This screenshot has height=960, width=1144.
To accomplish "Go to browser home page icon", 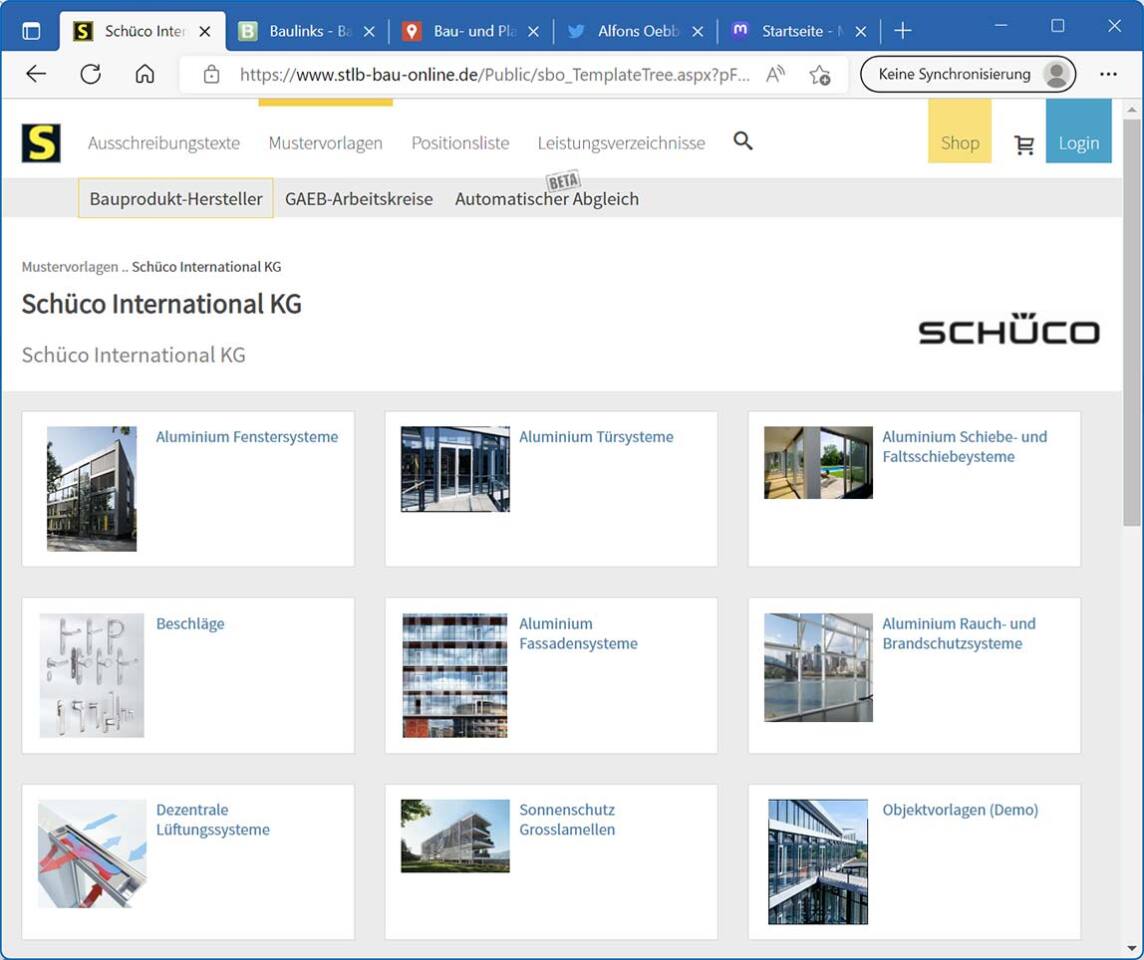I will coord(144,74).
